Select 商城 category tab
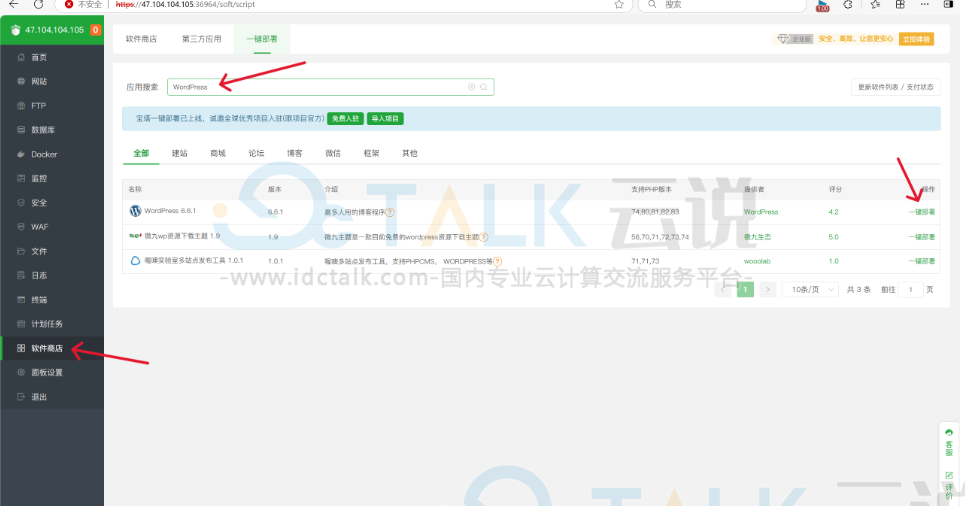965x506 pixels. 218,153
